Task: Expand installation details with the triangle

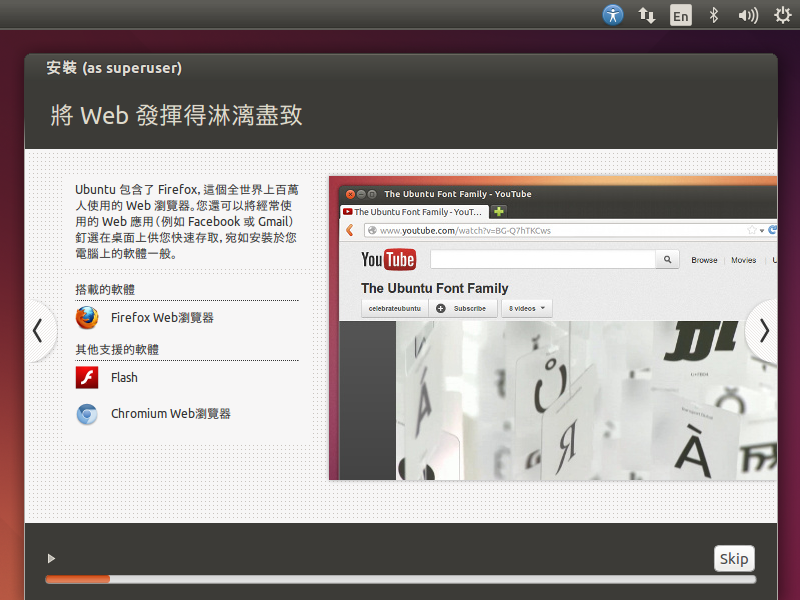Action: tap(51, 558)
